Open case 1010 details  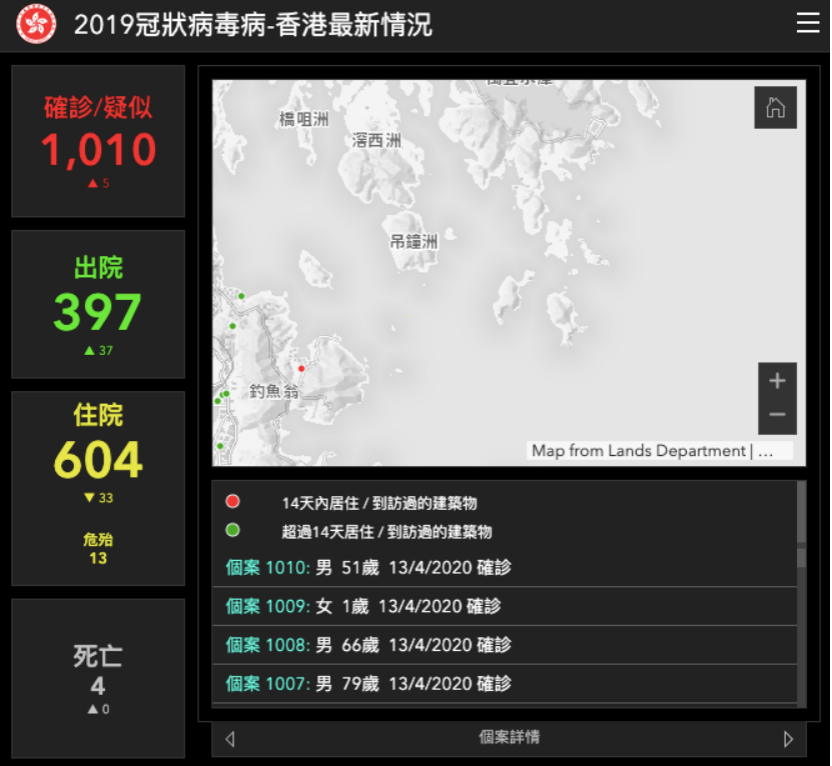pos(368,568)
